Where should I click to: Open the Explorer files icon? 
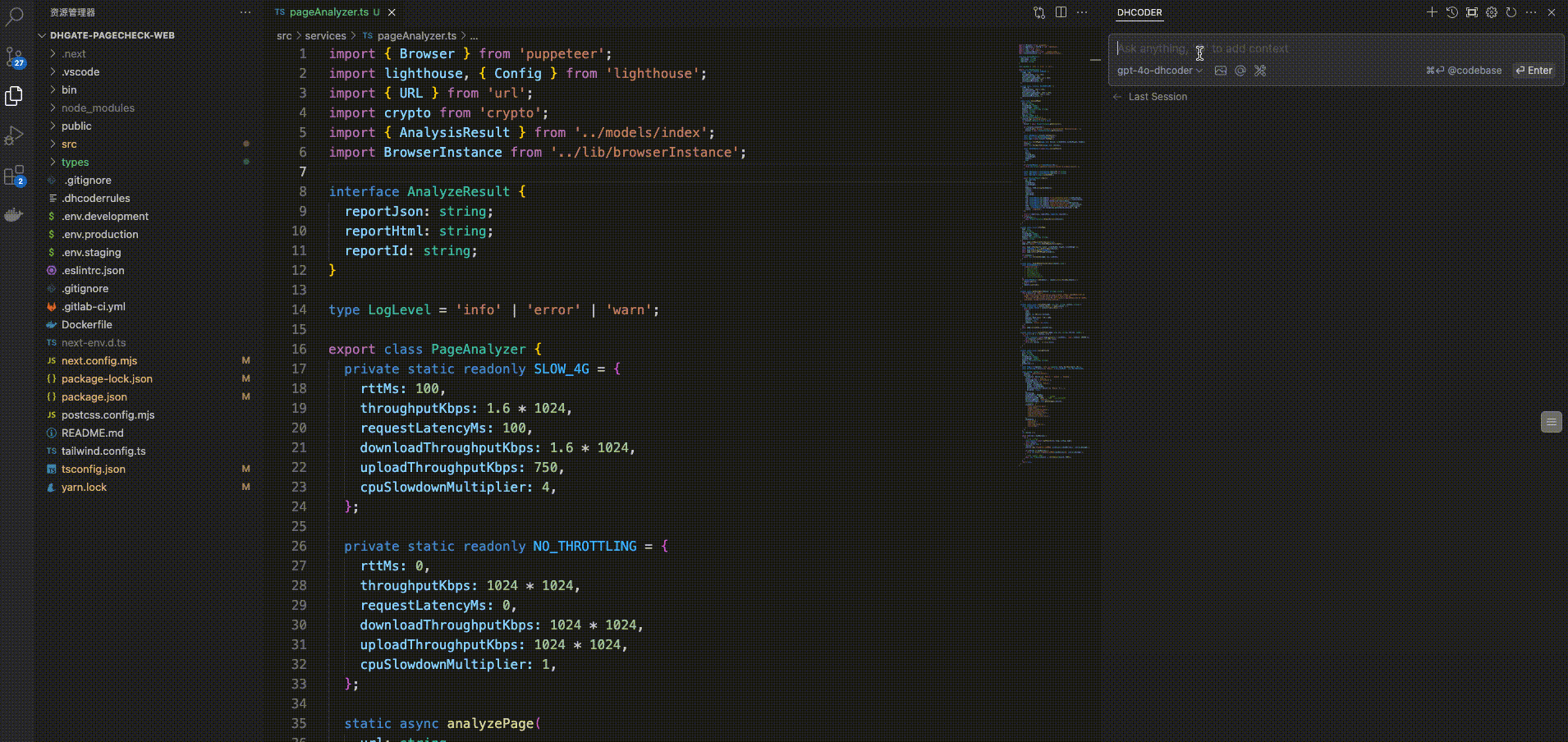tap(14, 96)
